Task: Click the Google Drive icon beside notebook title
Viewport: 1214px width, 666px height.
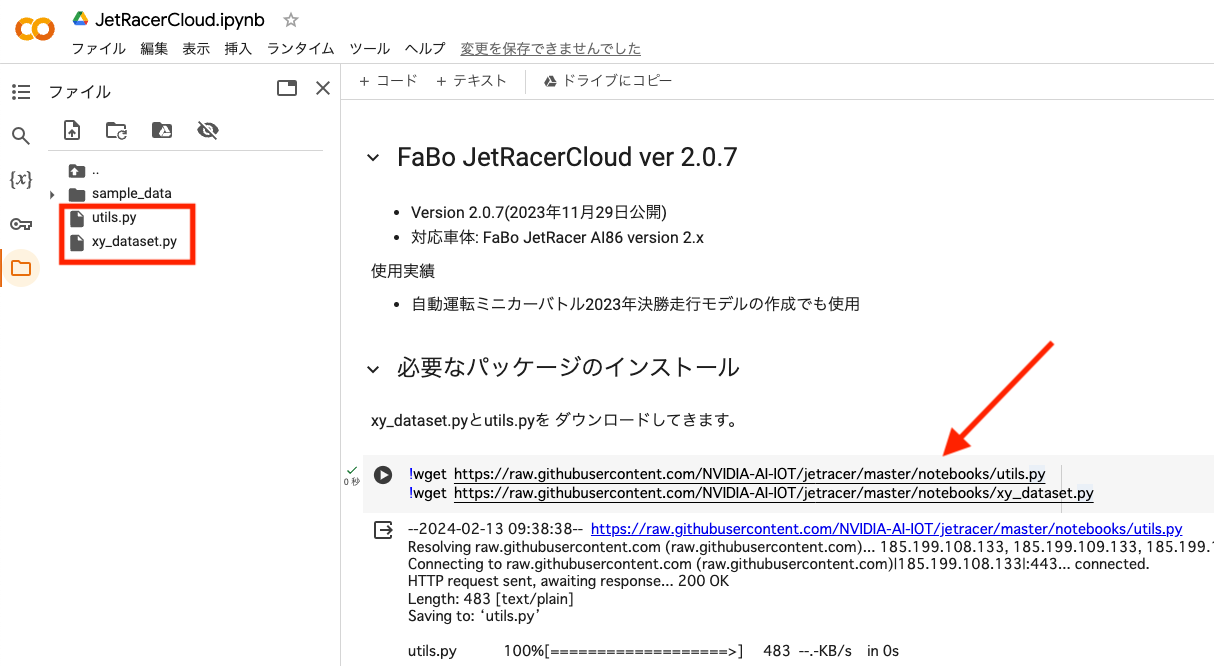Action: tap(81, 20)
